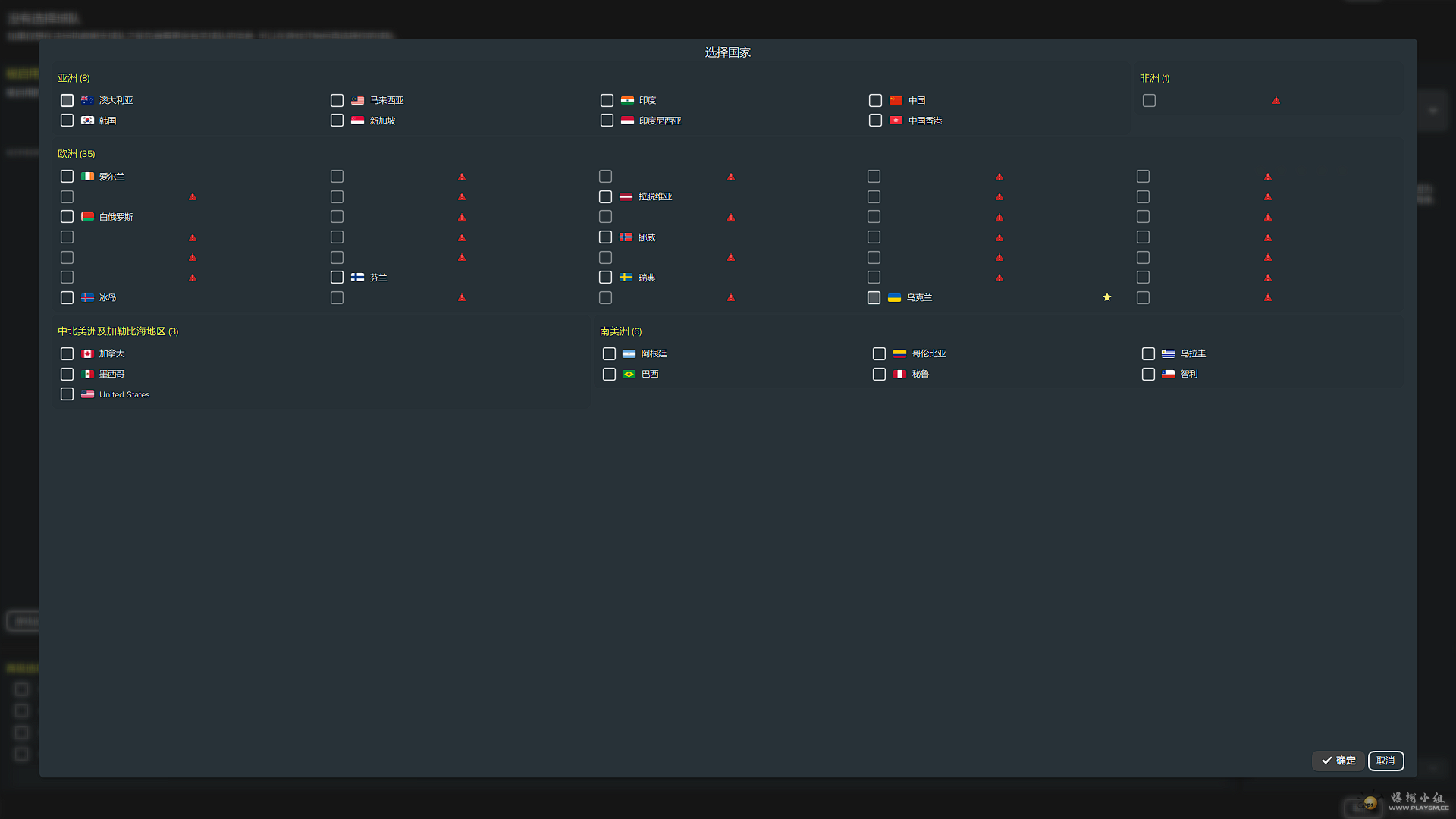The width and height of the screenshot is (1456, 819).
Task: Click the Belarus flag next to 白俄罗斯
Action: (x=87, y=217)
